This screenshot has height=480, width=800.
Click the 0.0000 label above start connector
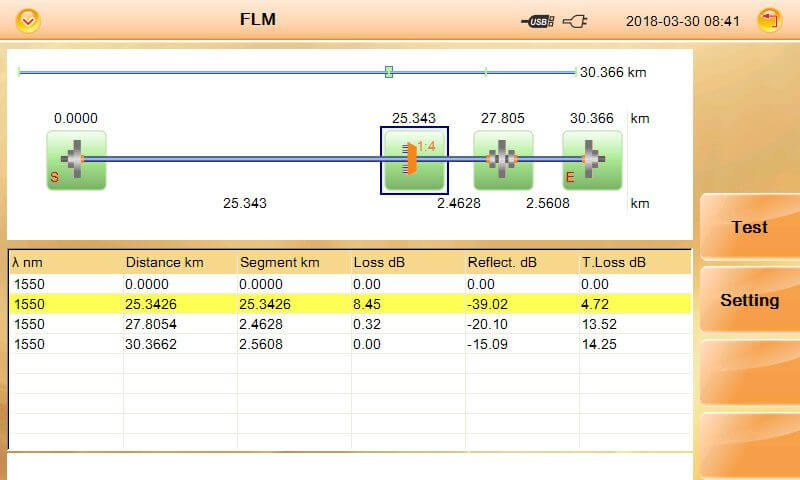coord(76,118)
